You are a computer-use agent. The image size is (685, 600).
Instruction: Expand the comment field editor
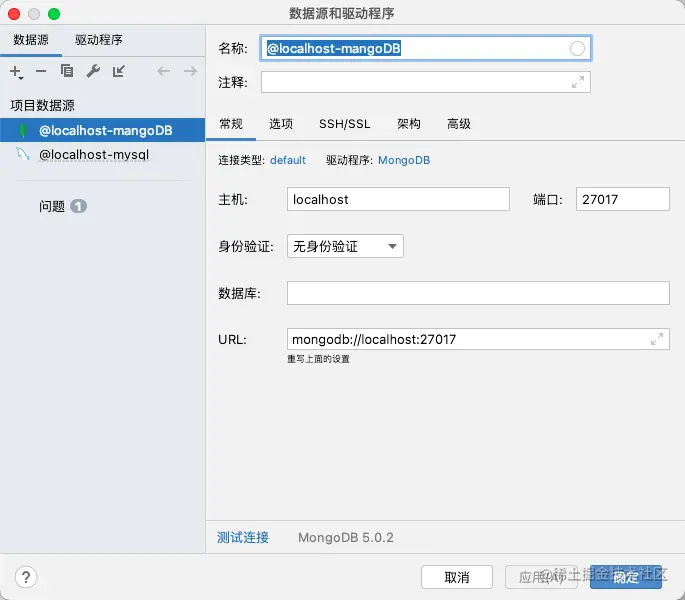point(578,82)
